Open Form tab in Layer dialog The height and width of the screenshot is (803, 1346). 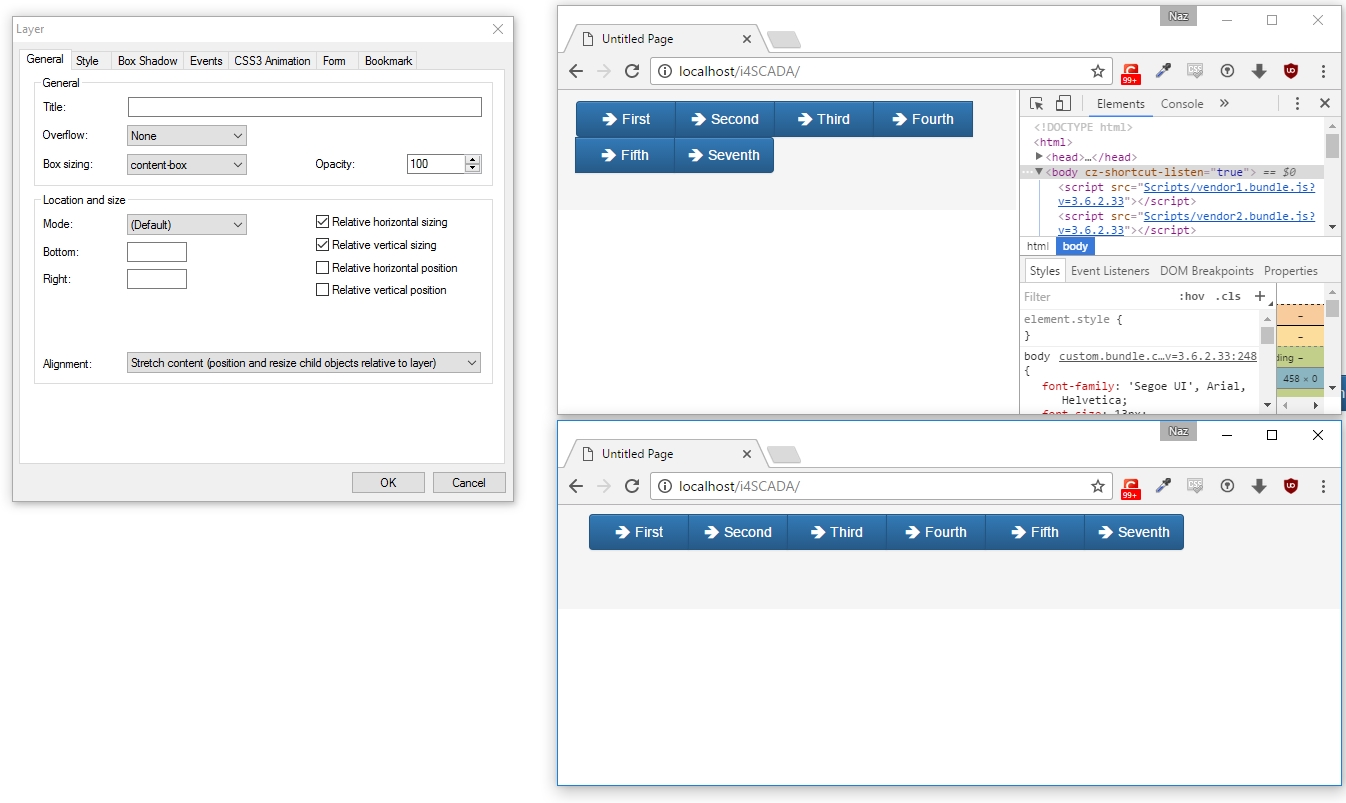pos(334,61)
